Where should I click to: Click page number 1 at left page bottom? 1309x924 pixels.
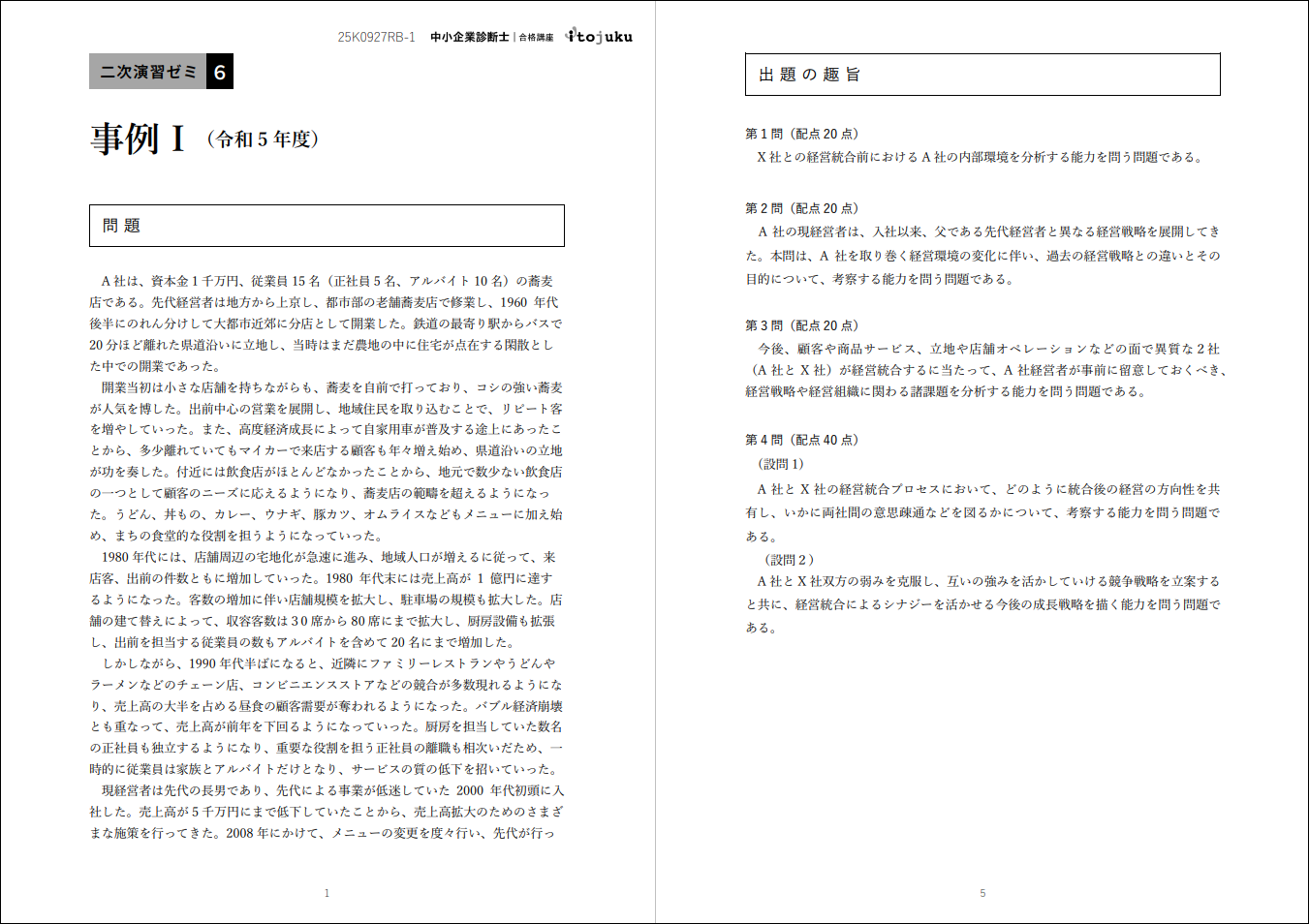(x=327, y=893)
